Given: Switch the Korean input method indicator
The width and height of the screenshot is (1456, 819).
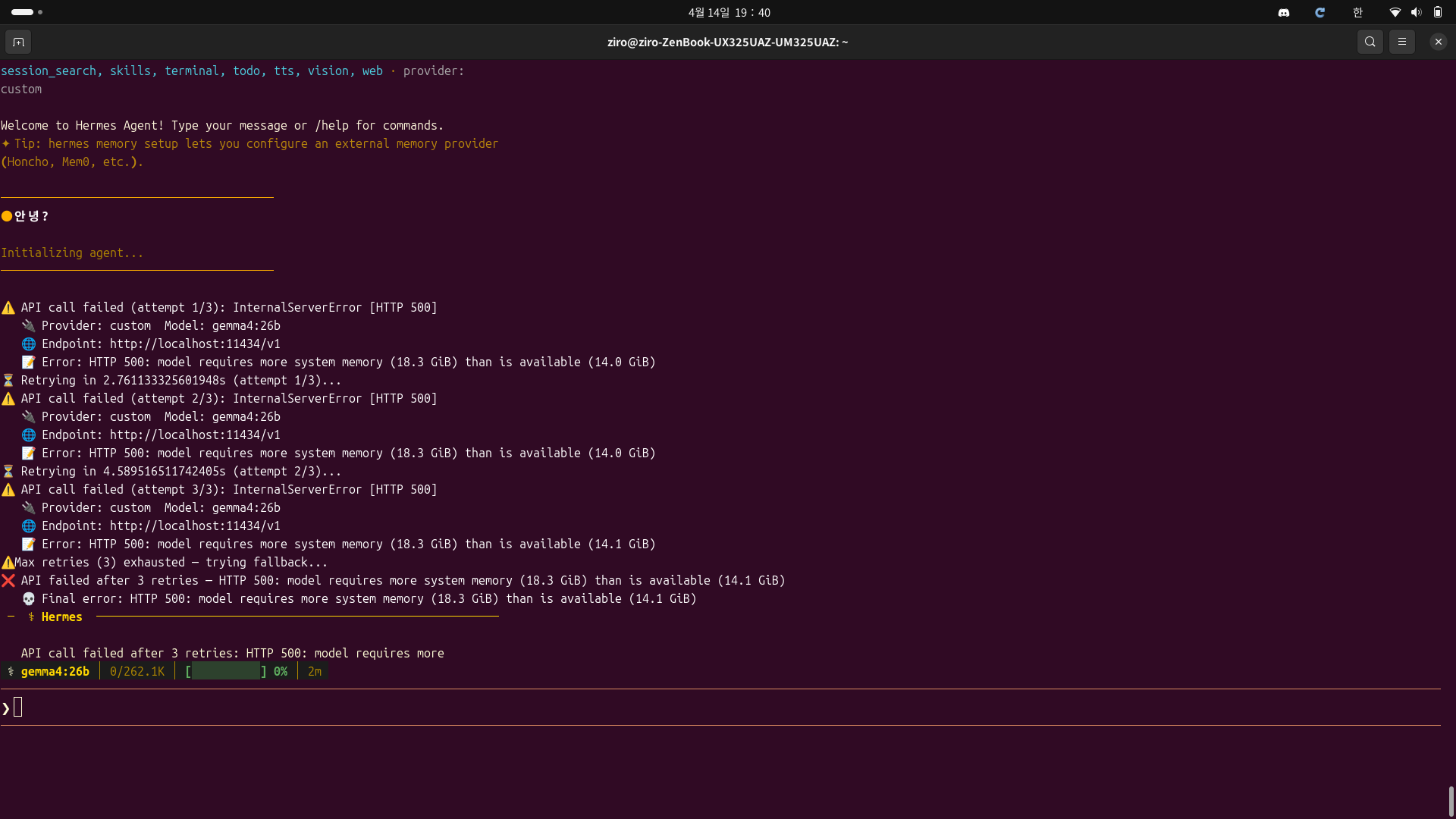Looking at the screenshot, I should pos(1357,12).
